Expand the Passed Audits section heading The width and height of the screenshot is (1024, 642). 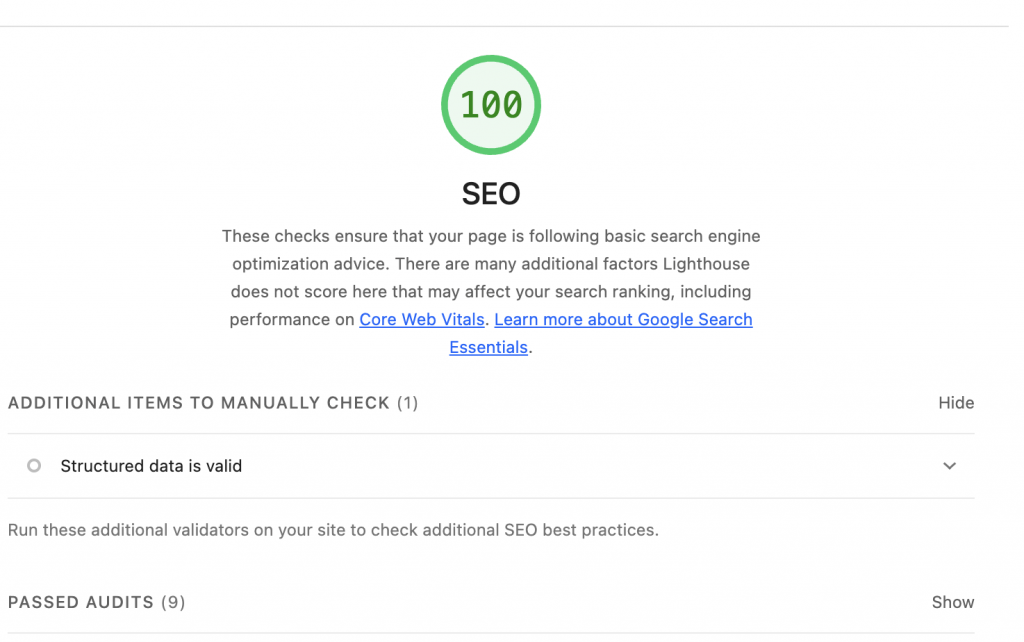point(81,602)
